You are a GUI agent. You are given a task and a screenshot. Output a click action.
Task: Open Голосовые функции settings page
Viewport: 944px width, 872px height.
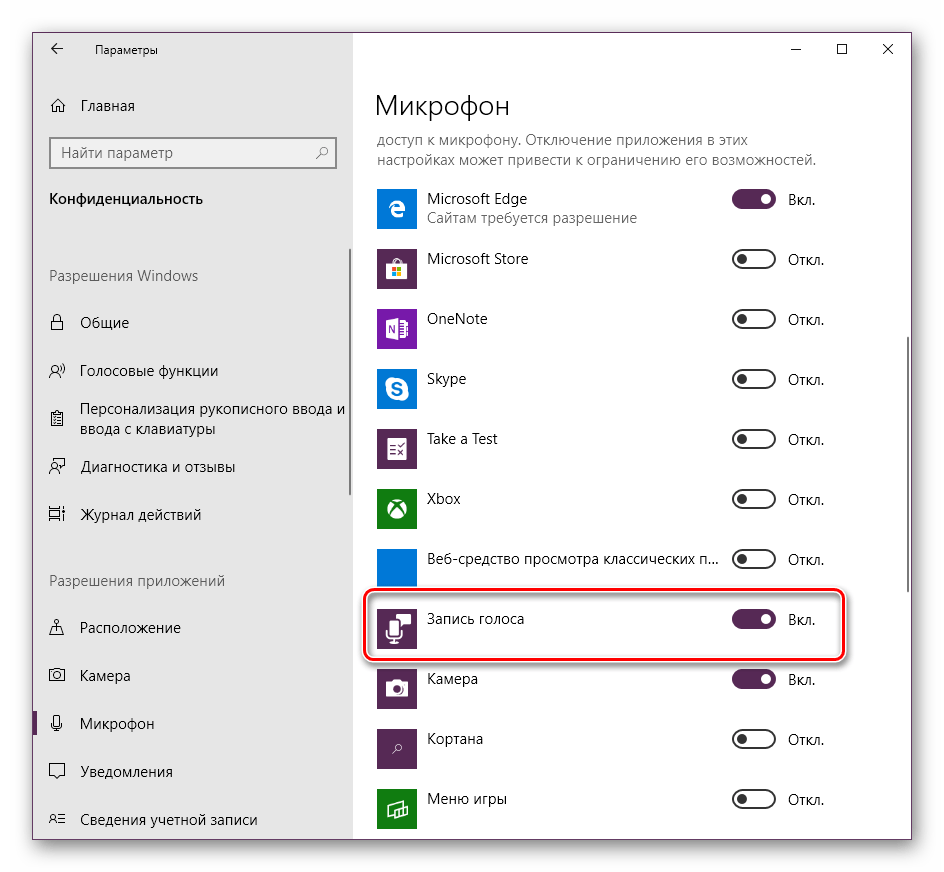148,371
